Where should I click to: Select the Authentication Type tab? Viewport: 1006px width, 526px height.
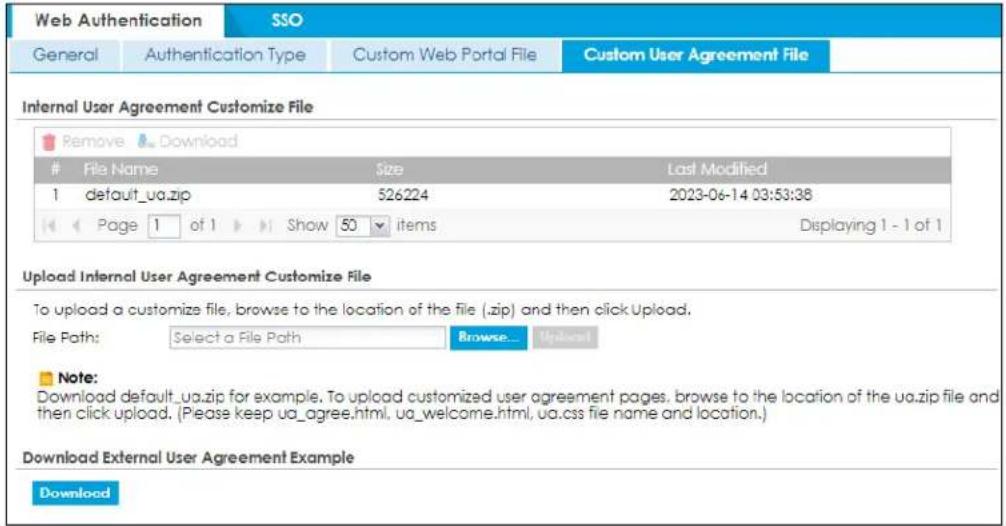pos(225,55)
